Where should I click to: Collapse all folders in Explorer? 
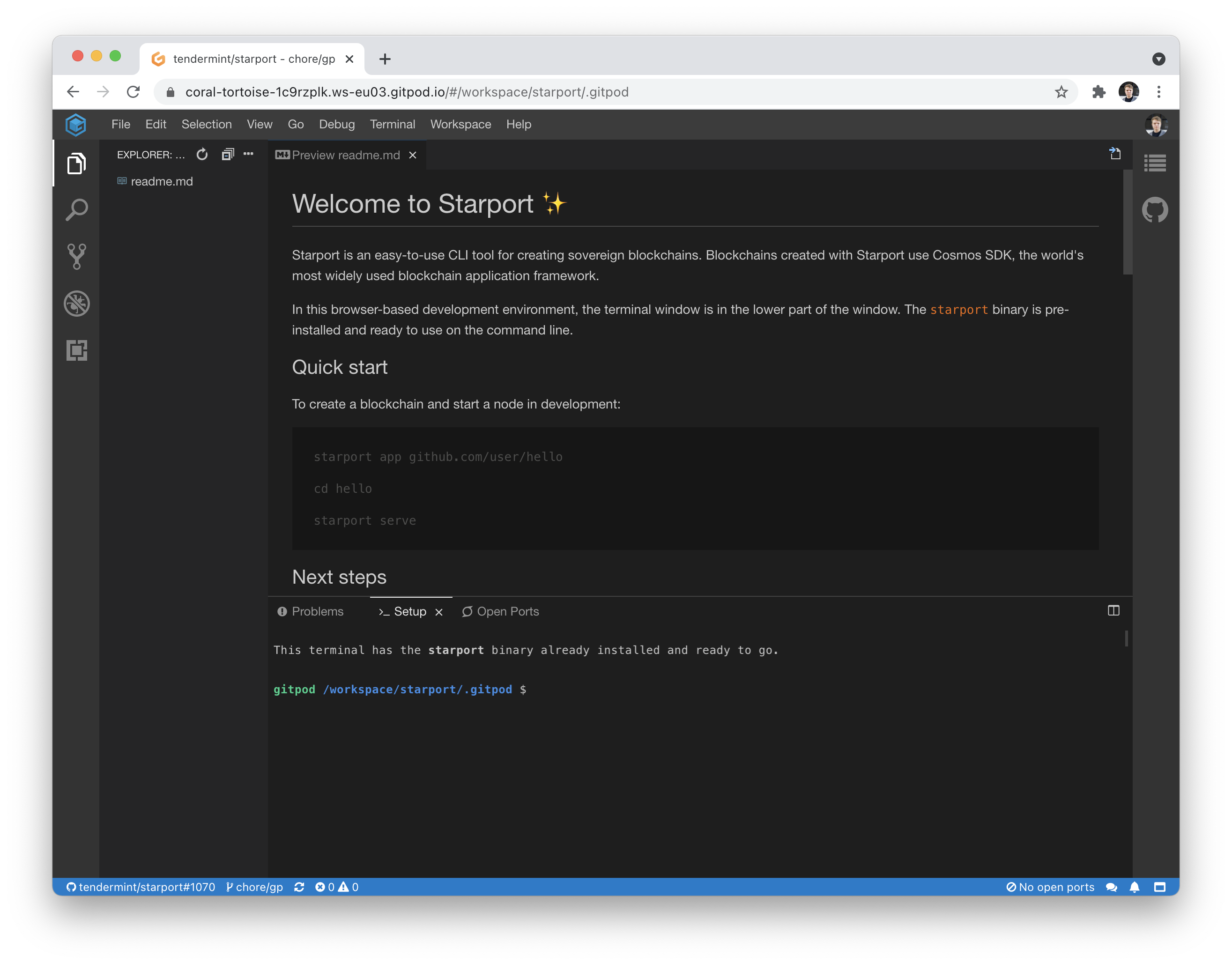click(x=228, y=154)
